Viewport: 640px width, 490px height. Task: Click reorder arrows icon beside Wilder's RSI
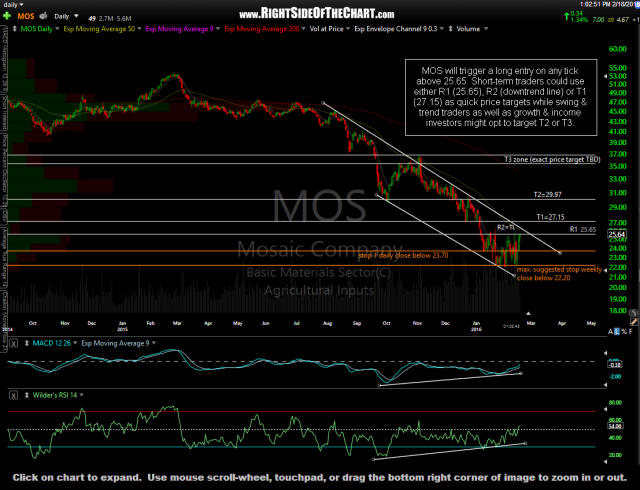point(27,395)
